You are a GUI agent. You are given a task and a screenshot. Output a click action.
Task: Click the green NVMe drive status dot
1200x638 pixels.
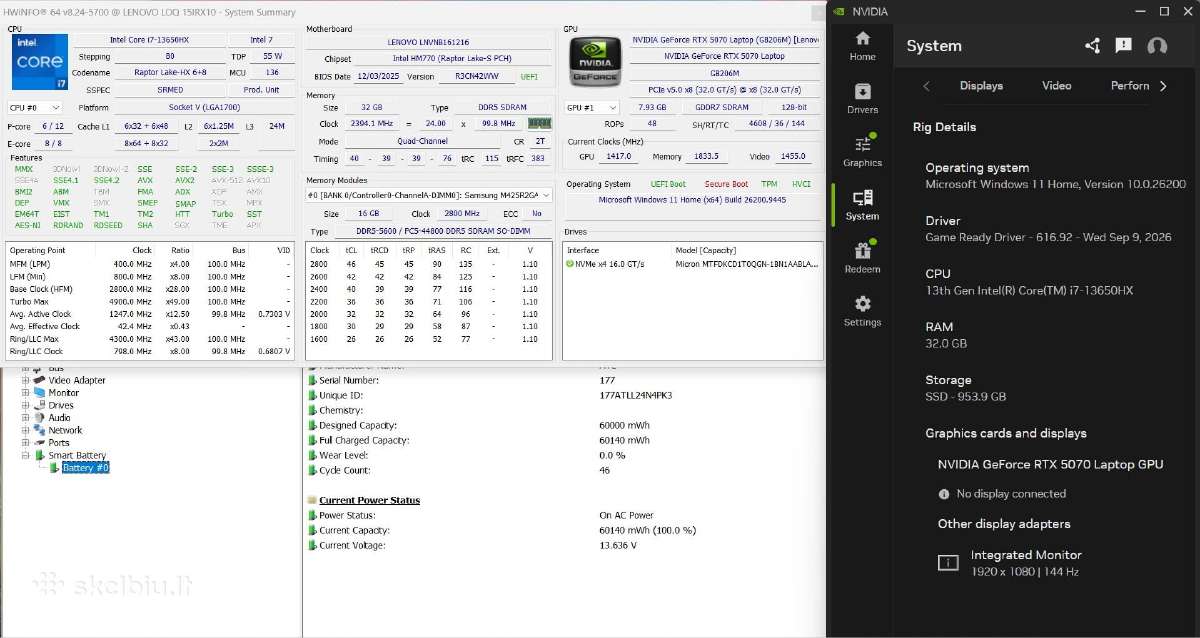(568, 264)
